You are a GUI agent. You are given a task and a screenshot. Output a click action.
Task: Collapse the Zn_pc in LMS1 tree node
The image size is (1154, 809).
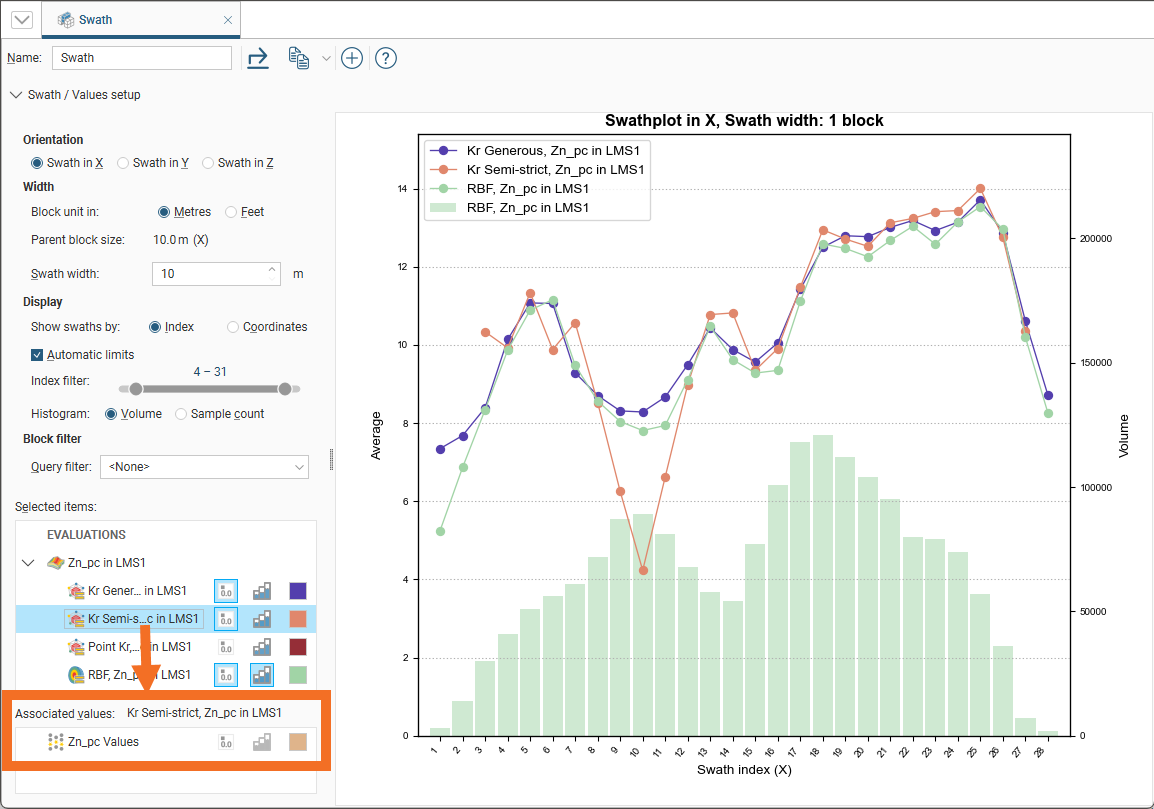pyautogui.click(x=28, y=563)
